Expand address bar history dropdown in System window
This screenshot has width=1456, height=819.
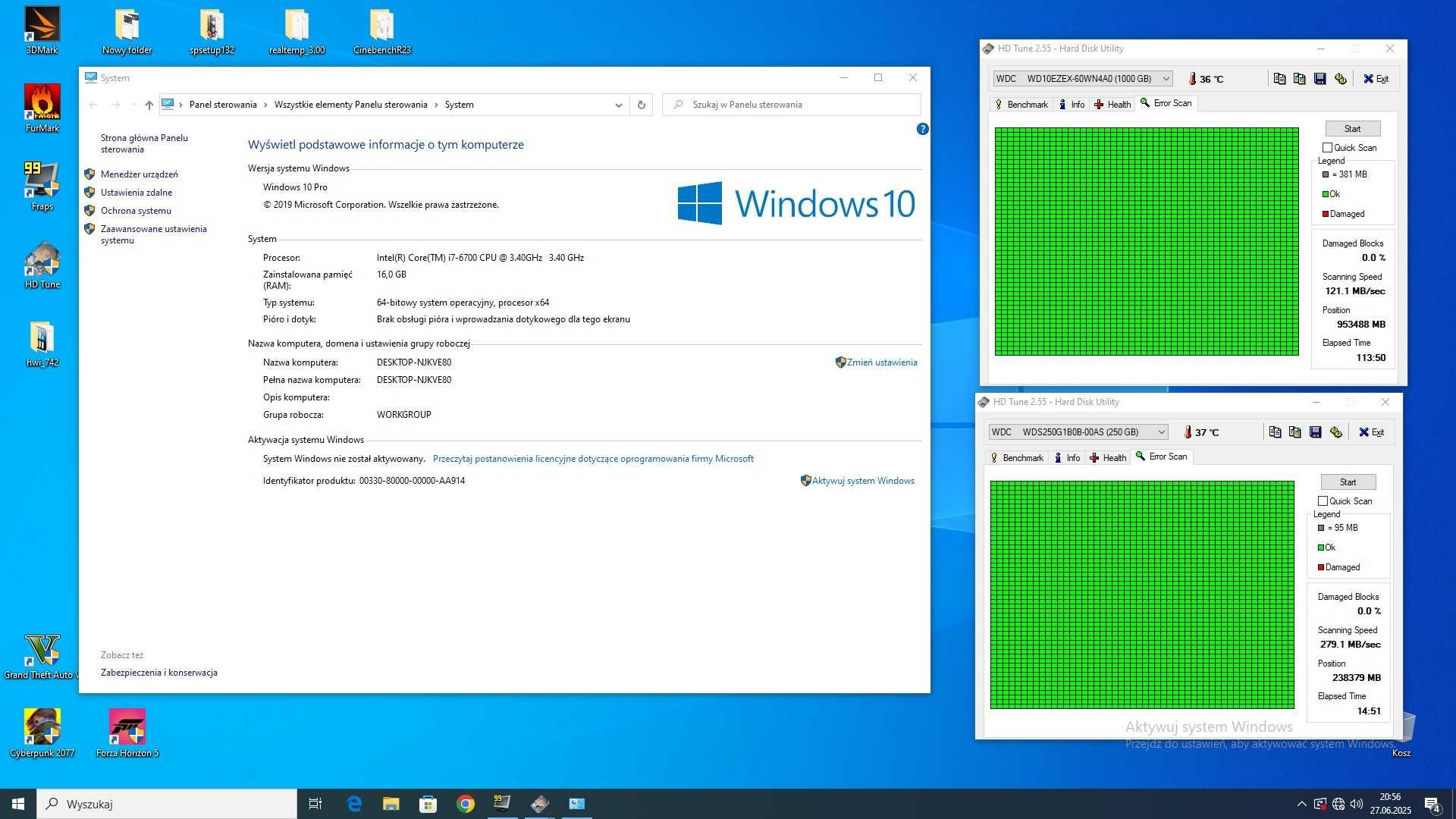[x=618, y=105]
